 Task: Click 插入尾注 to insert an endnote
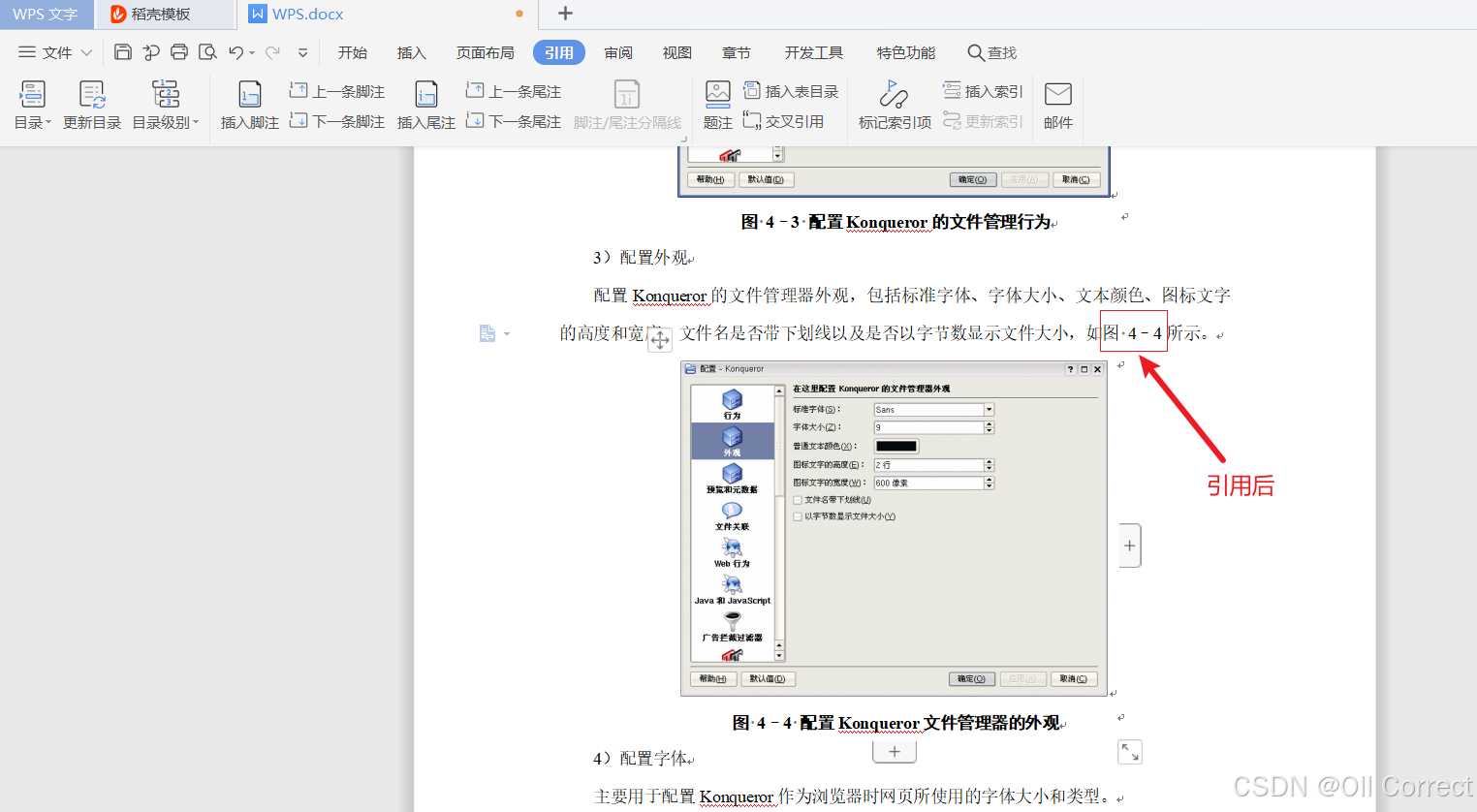tap(426, 106)
